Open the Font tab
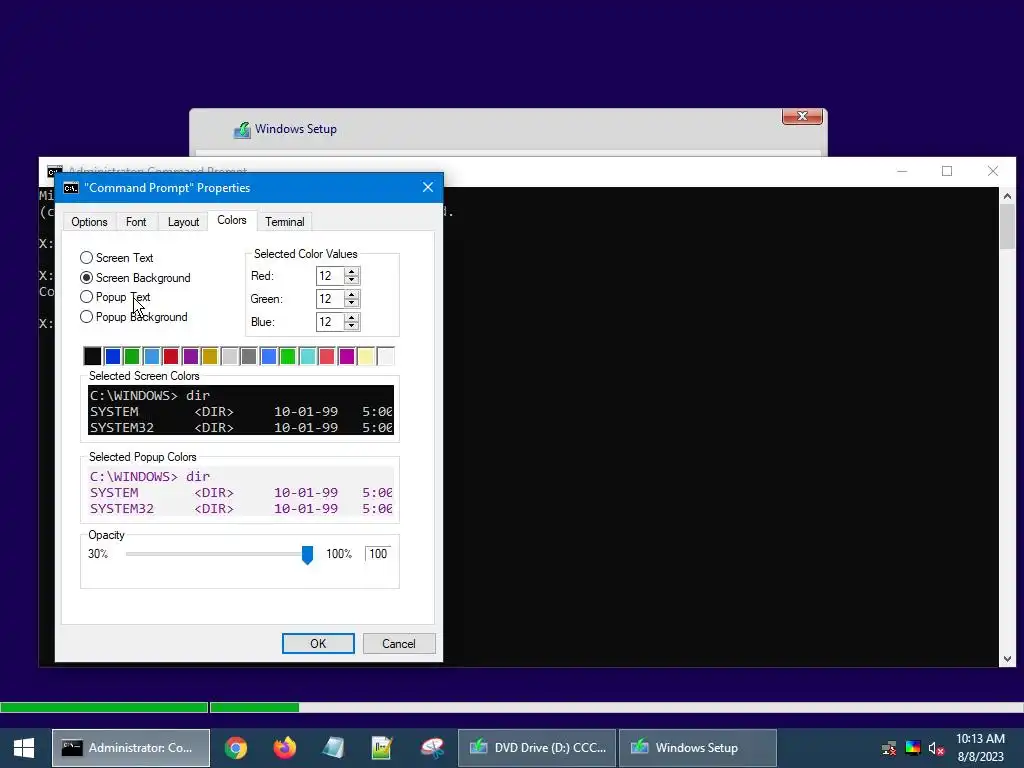The width and height of the screenshot is (1024, 768). (x=136, y=222)
